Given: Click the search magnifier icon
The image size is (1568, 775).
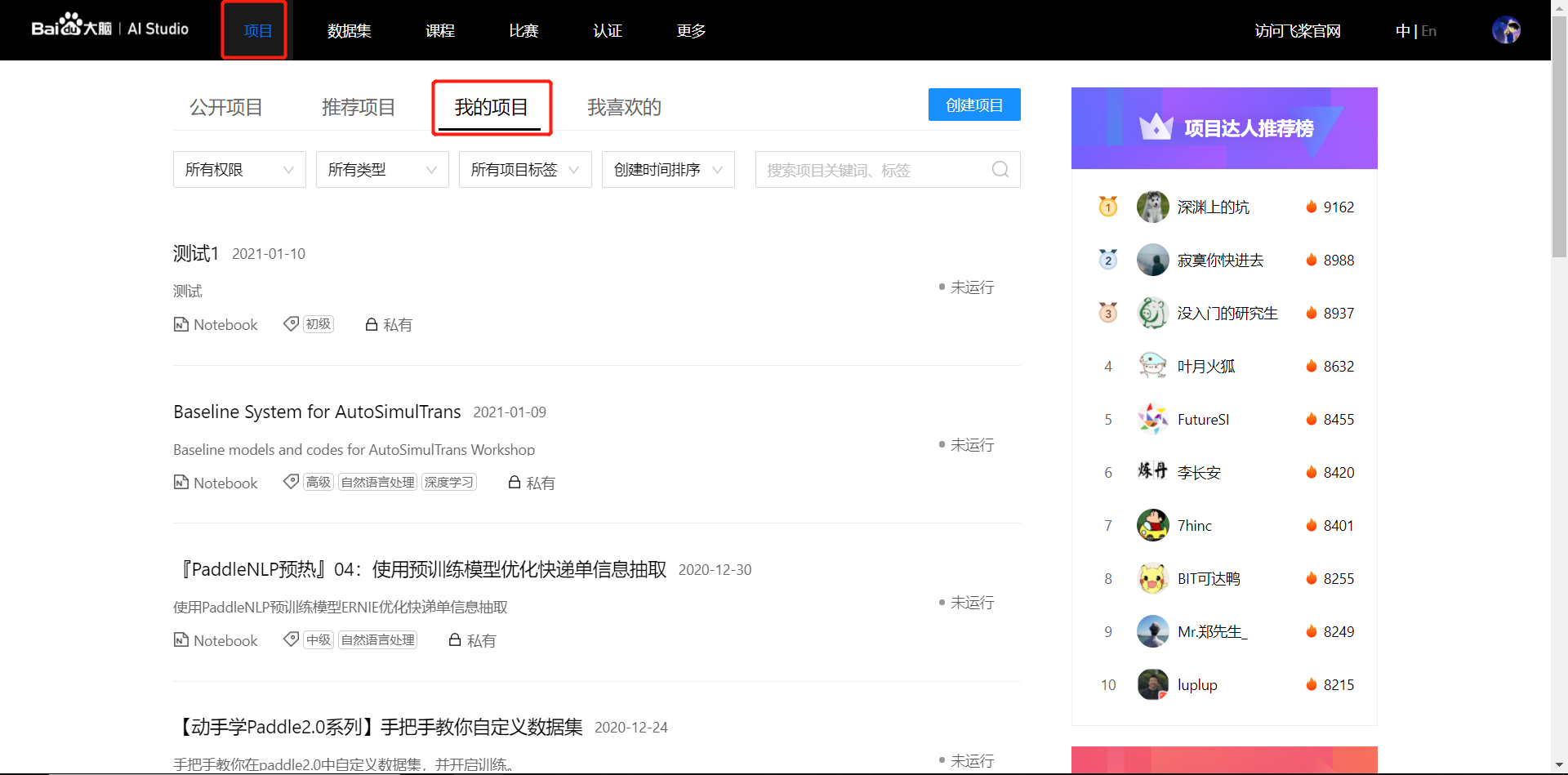Looking at the screenshot, I should pos(1000,169).
